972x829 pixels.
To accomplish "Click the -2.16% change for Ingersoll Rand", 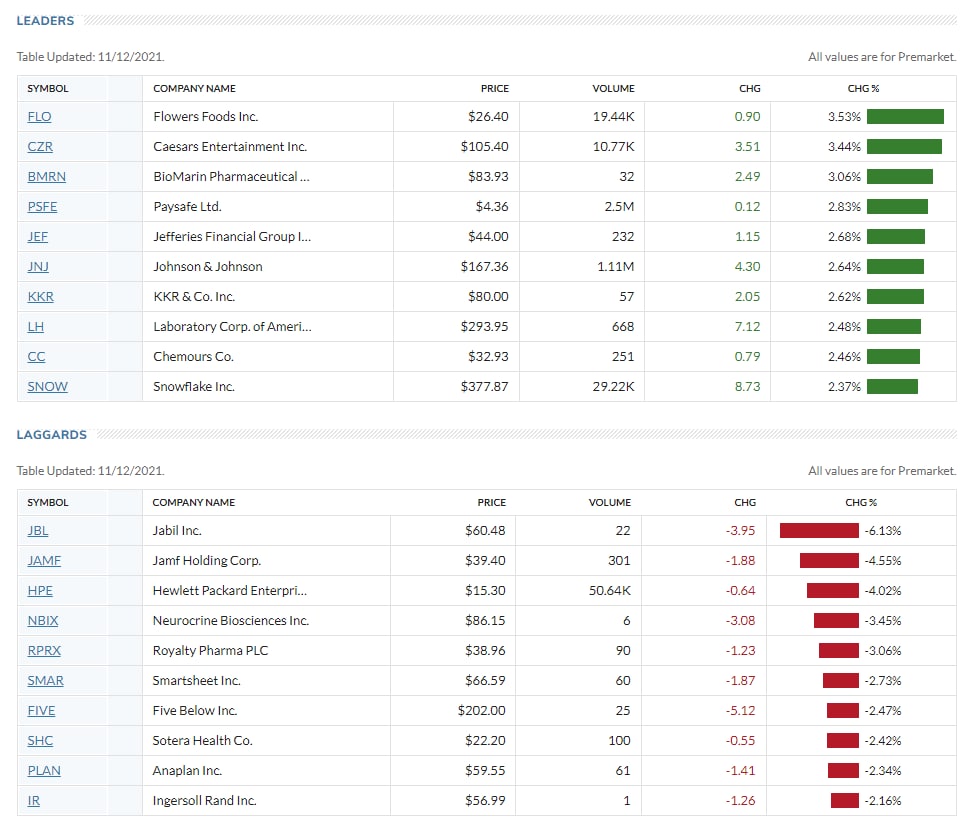I will click(x=883, y=800).
